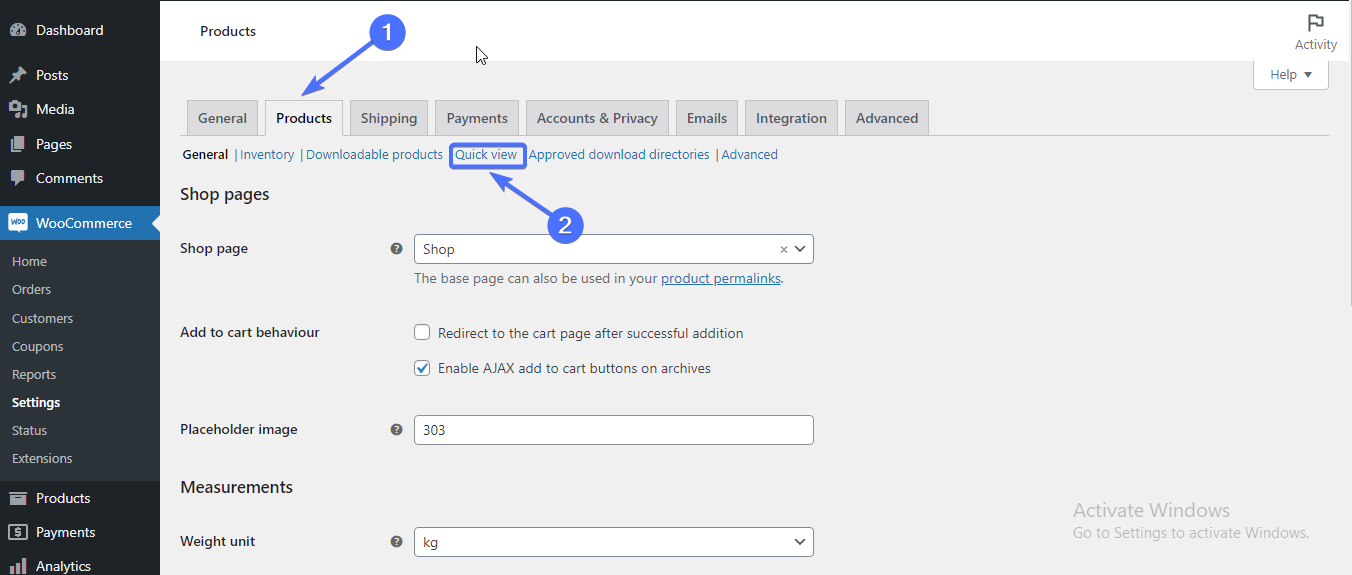Click the Placeholder image input field
The width and height of the screenshot is (1352, 575).
[x=613, y=430]
